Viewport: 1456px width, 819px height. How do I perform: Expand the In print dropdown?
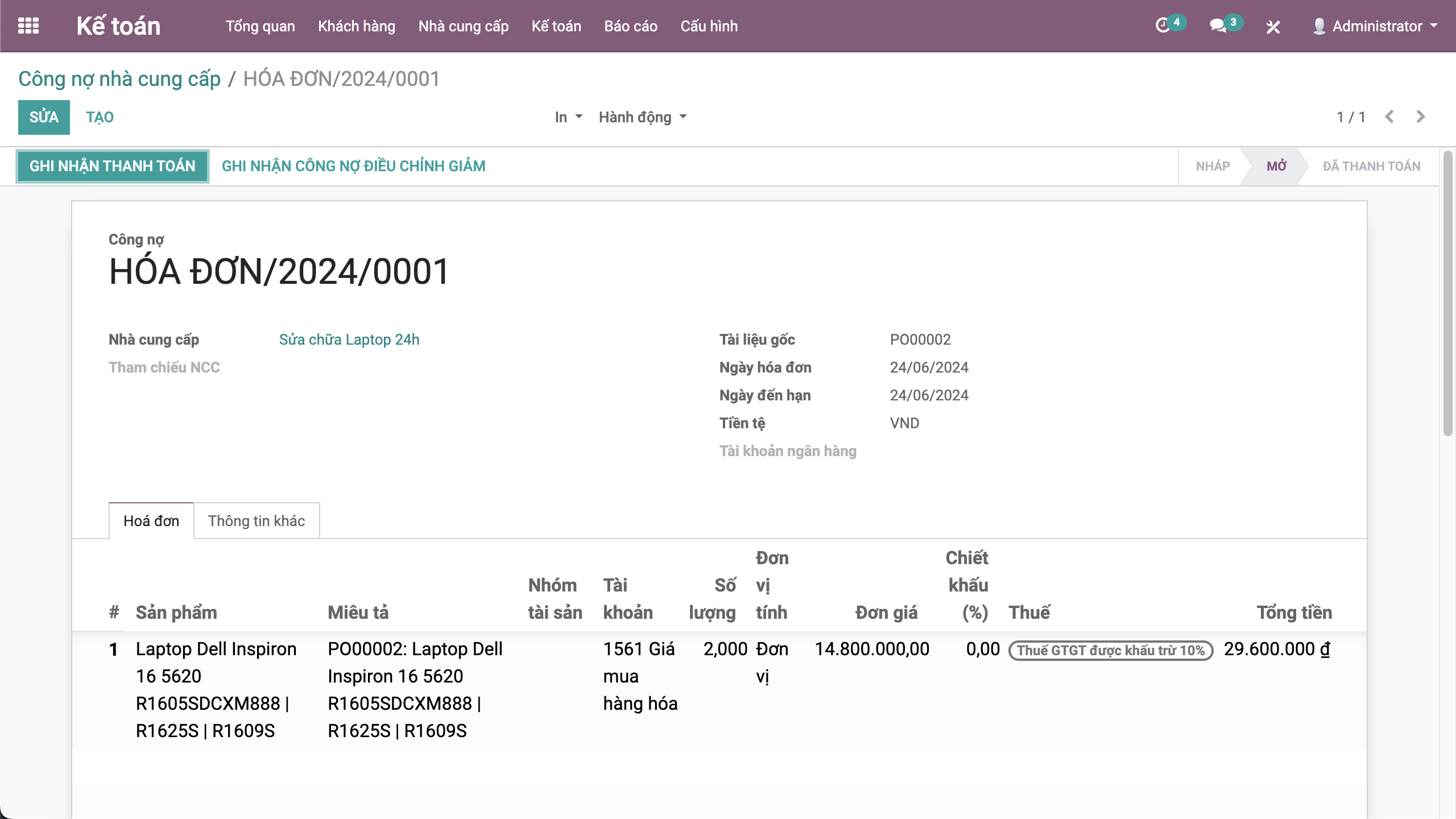click(x=568, y=117)
